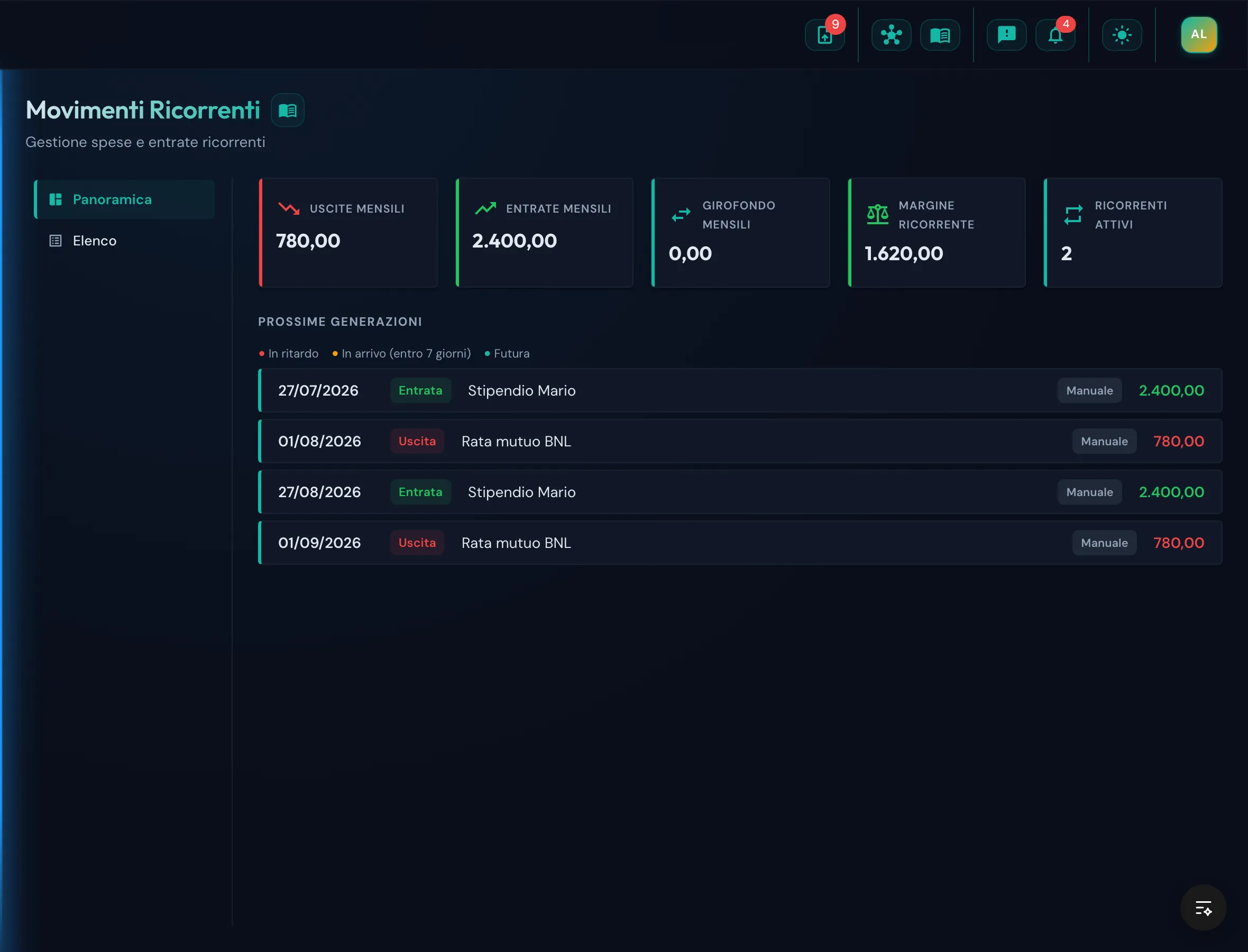Click the Ricorrenti Attivi repeat icon

[x=1073, y=215]
